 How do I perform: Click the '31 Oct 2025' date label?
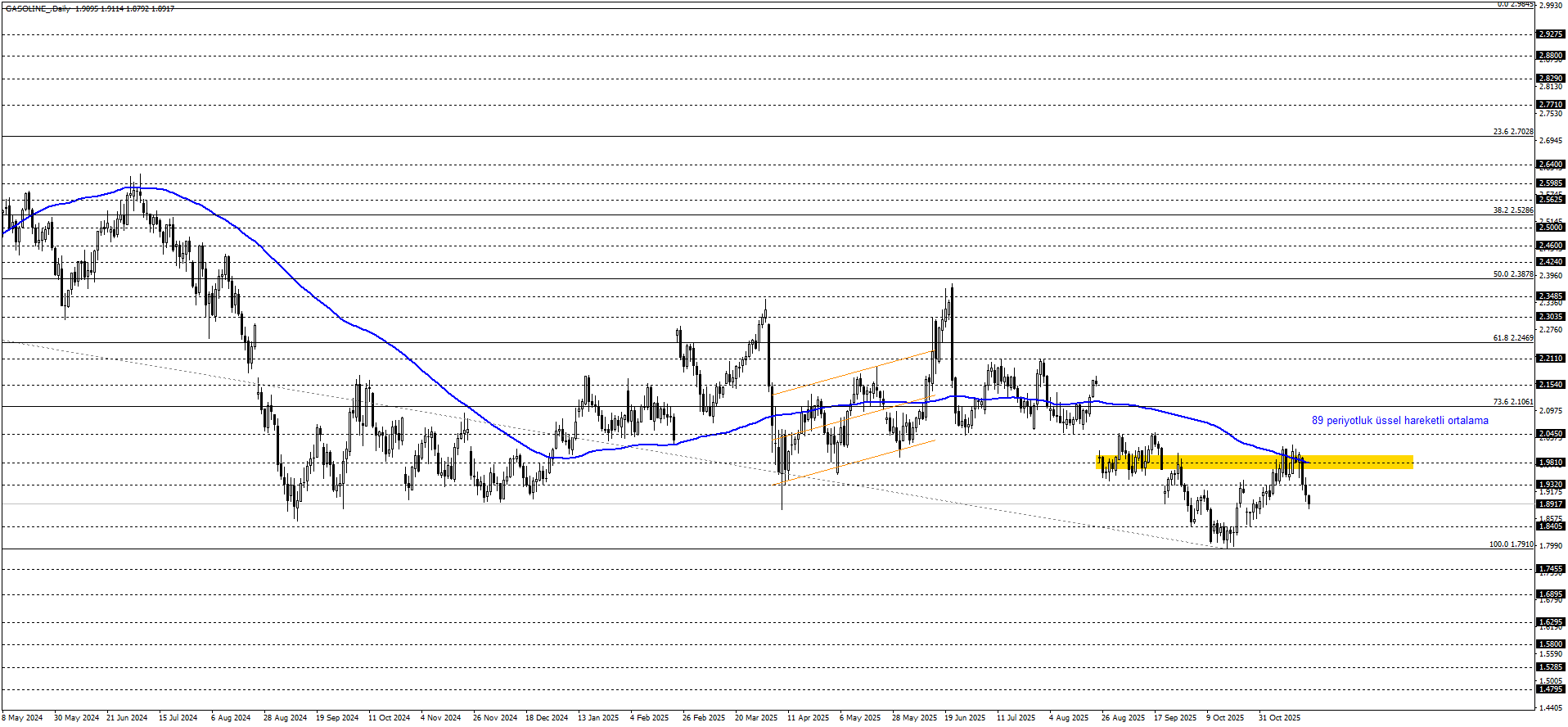point(1279,718)
